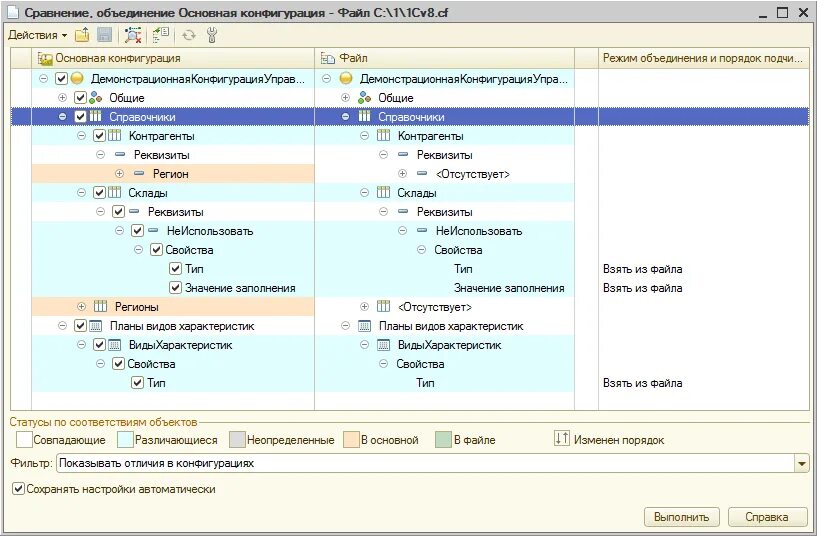The image size is (817, 536).
Task: Click Взять из файла for Значение заполнения row
Action: [x=642, y=288]
